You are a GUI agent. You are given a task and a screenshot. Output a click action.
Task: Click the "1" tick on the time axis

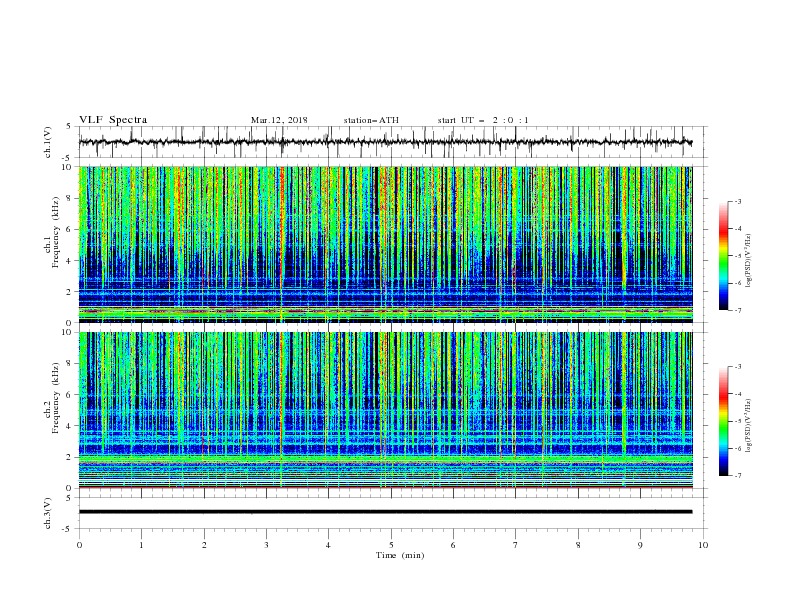pyautogui.click(x=141, y=545)
